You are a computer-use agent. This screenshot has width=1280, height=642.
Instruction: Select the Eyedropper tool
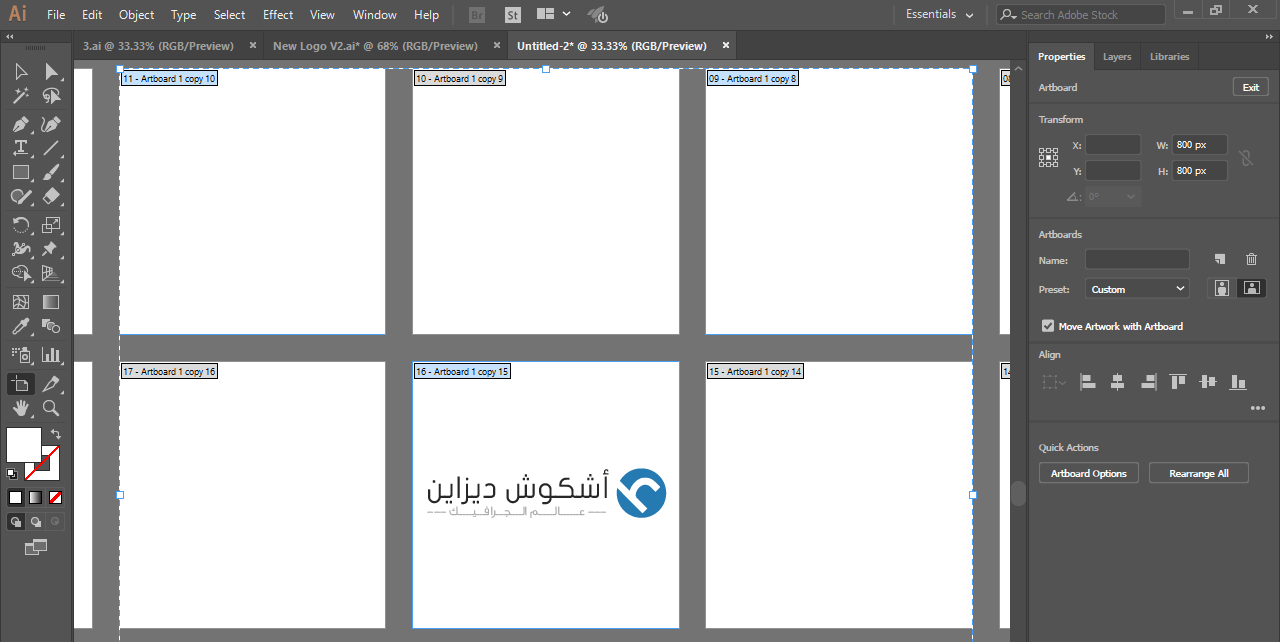(x=20, y=326)
